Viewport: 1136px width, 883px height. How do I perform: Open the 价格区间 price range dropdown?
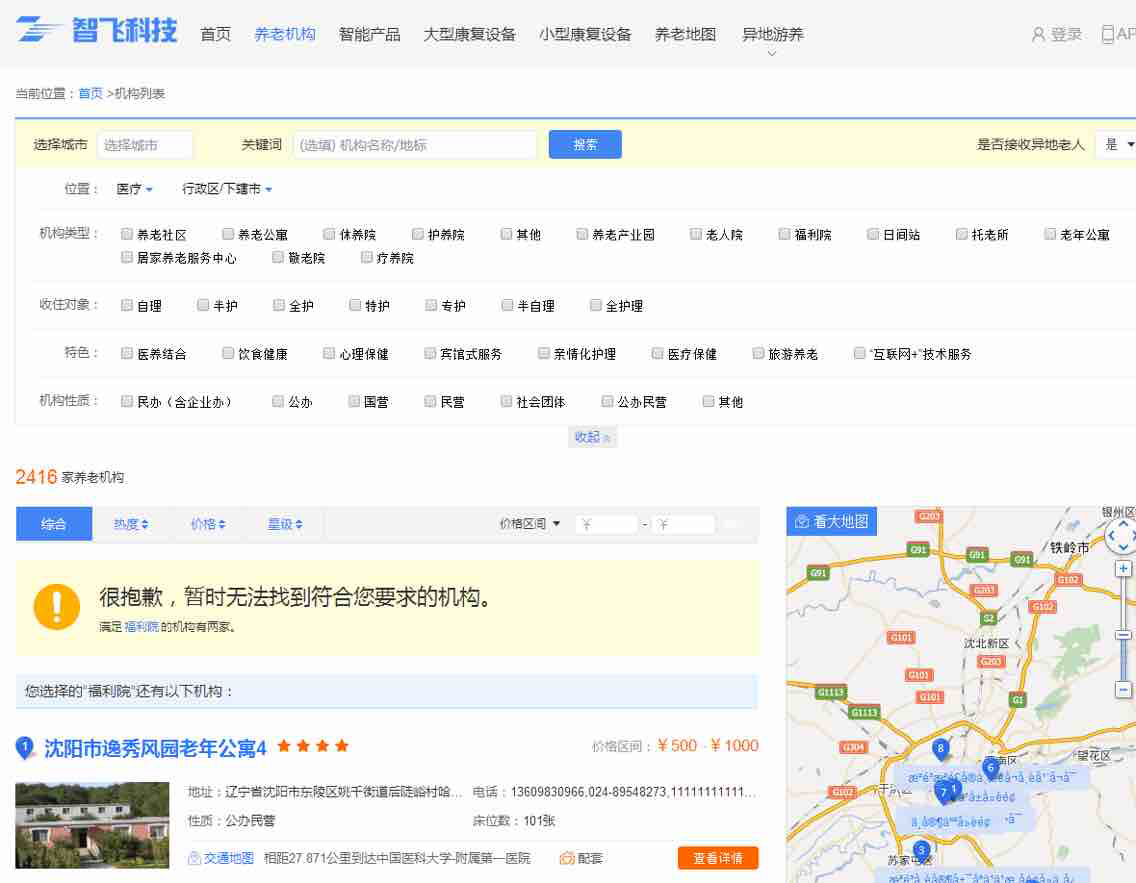530,524
